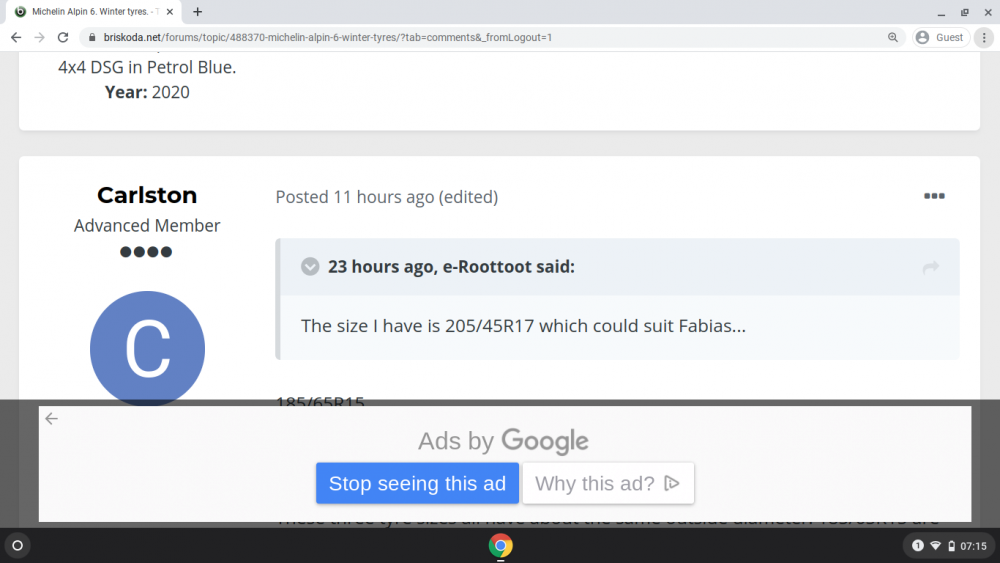Click the Wi-Fi icon in system tray
Screen dimensions: 1000x563
pyautogui.click(x=936, y=546)
